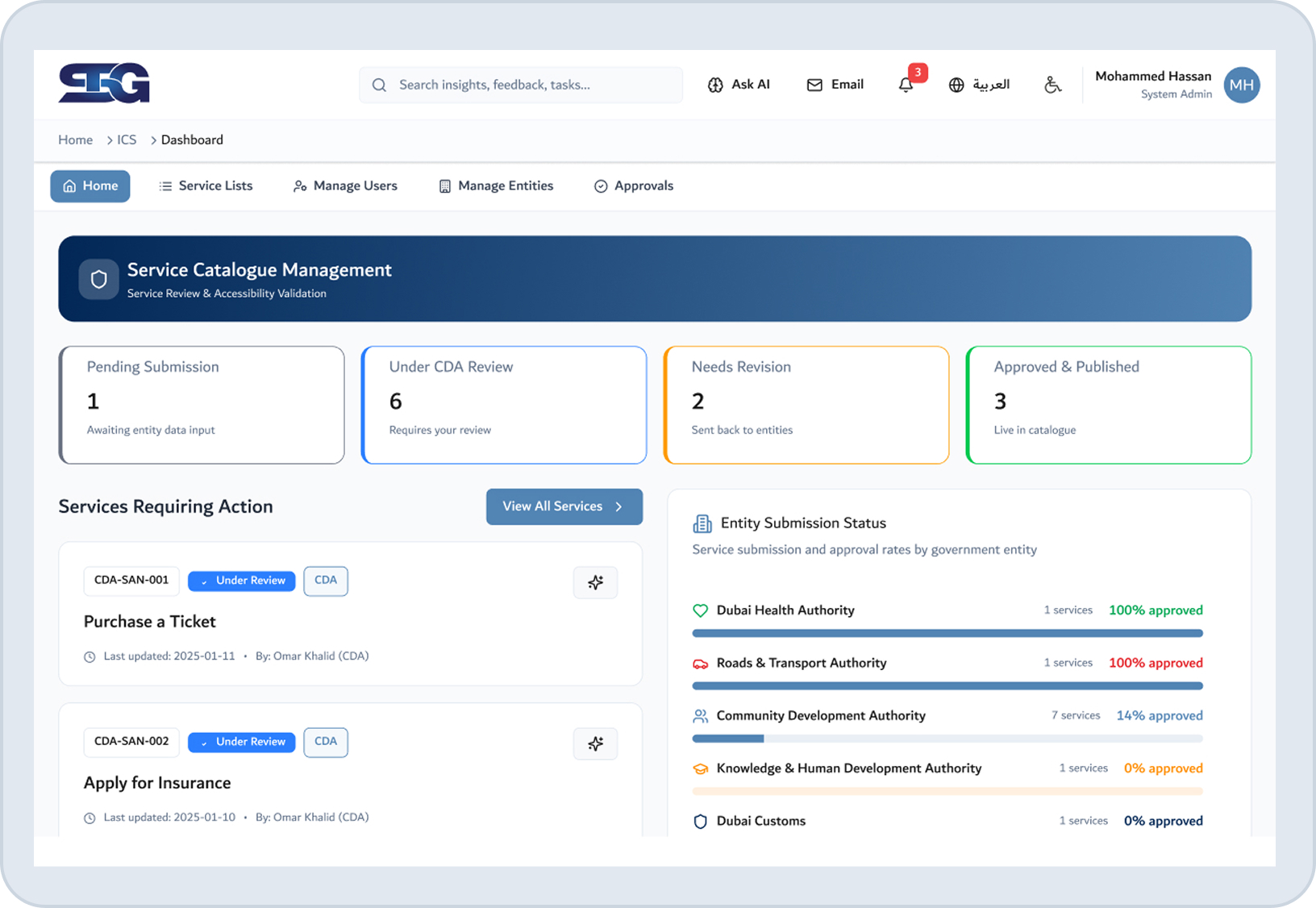The height and width of the screenshot is (908, 1316).
Task: Expand View All Services via its chevron
Action: [x=619, y=506]
